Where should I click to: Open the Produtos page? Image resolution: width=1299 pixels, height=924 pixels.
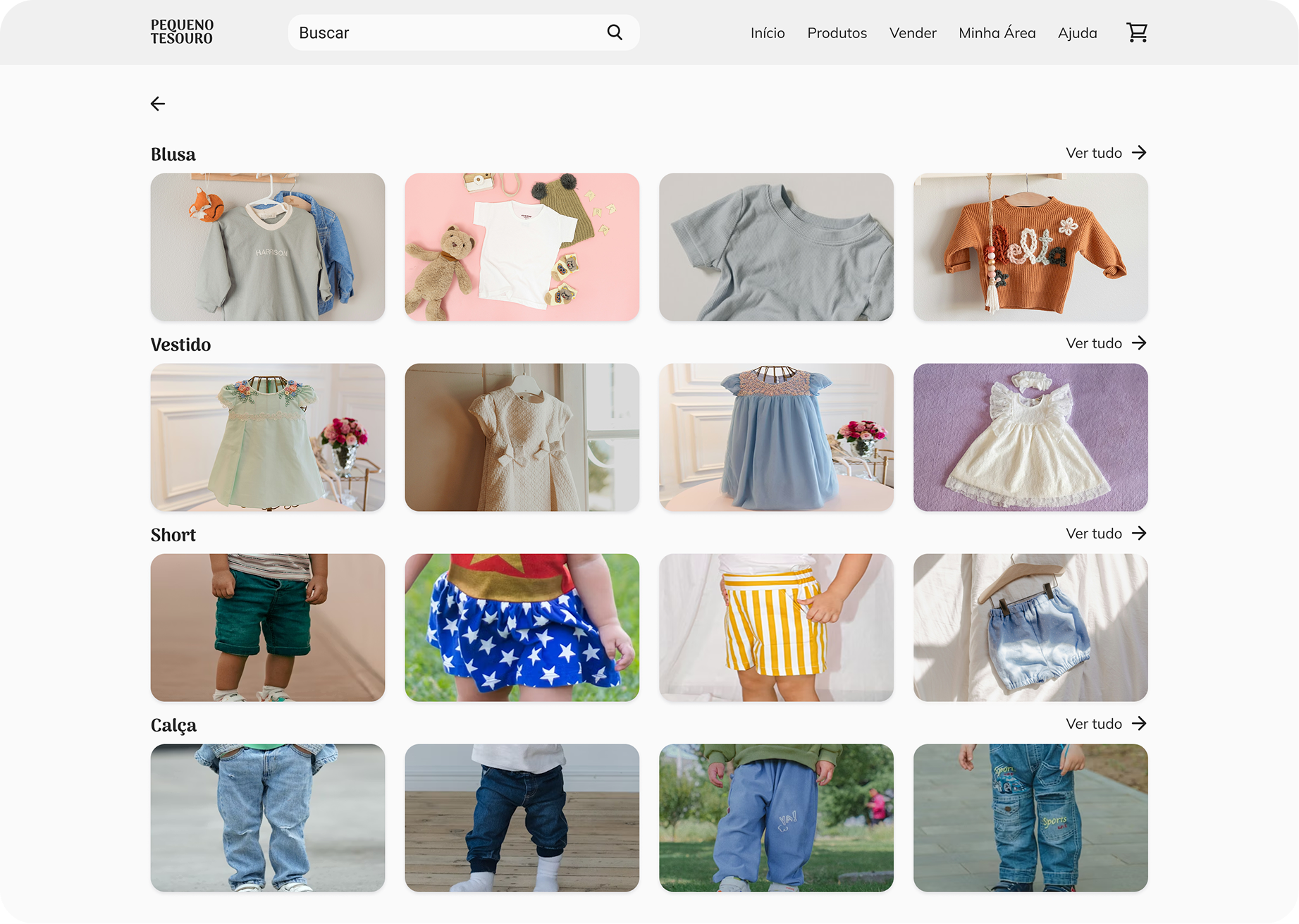pos(837,33)
